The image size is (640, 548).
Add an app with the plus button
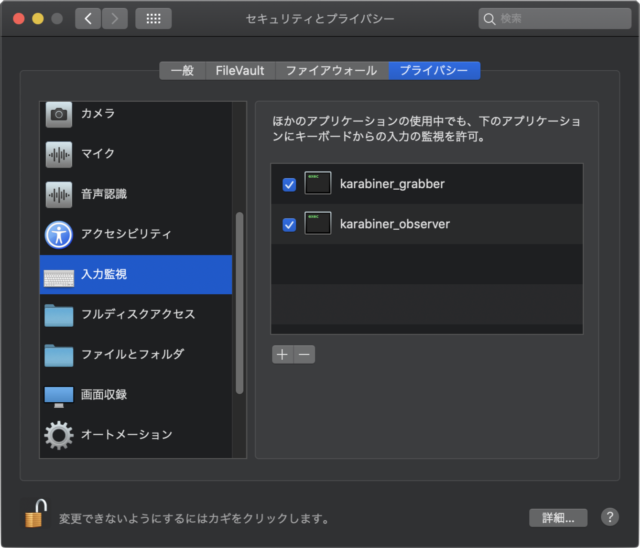[282, 354]
